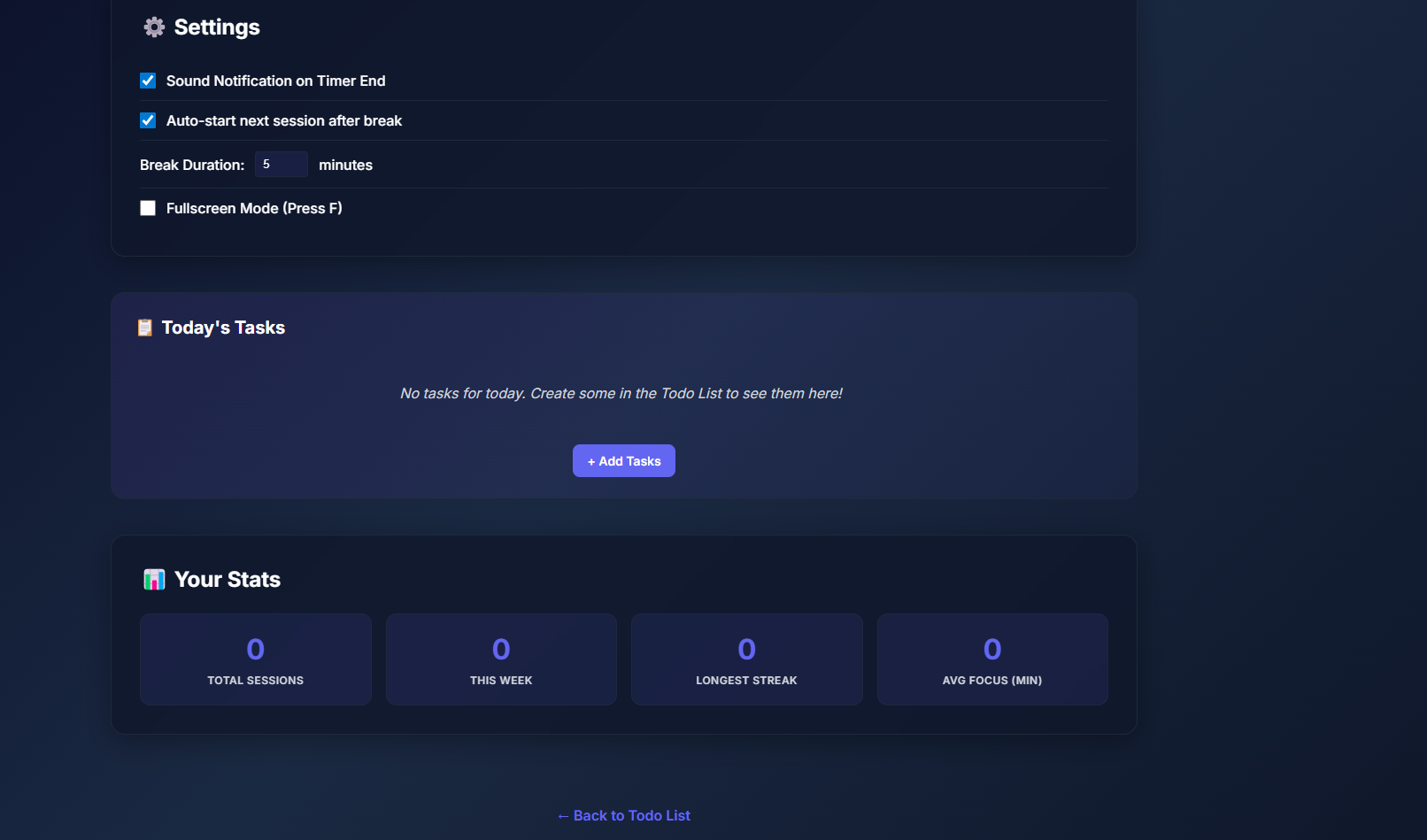1427x840 pixels.
Task: Click the bar chart icon beside Your Stats
Action: (154, 579)
